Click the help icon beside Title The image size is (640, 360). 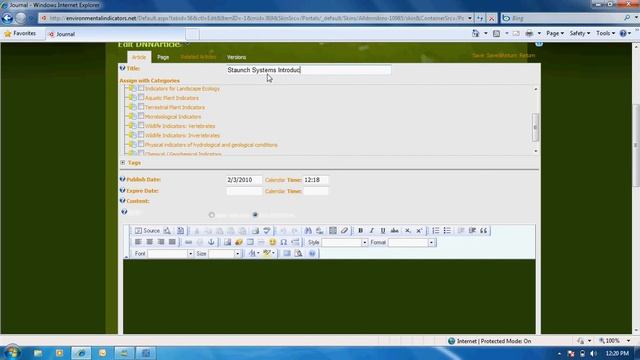pos(122,68)
